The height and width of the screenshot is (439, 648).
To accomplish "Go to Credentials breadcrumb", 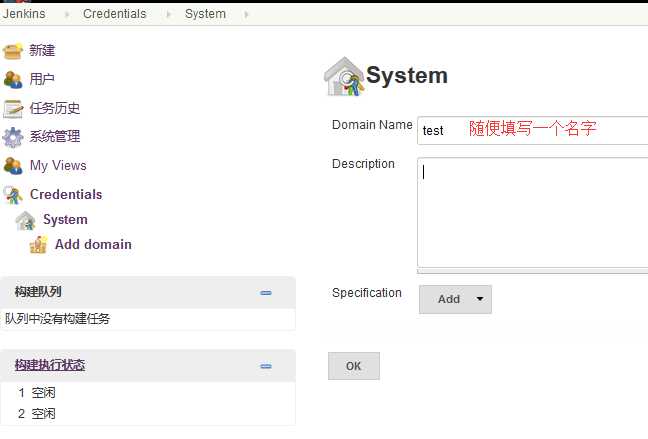I will point(114,14).
